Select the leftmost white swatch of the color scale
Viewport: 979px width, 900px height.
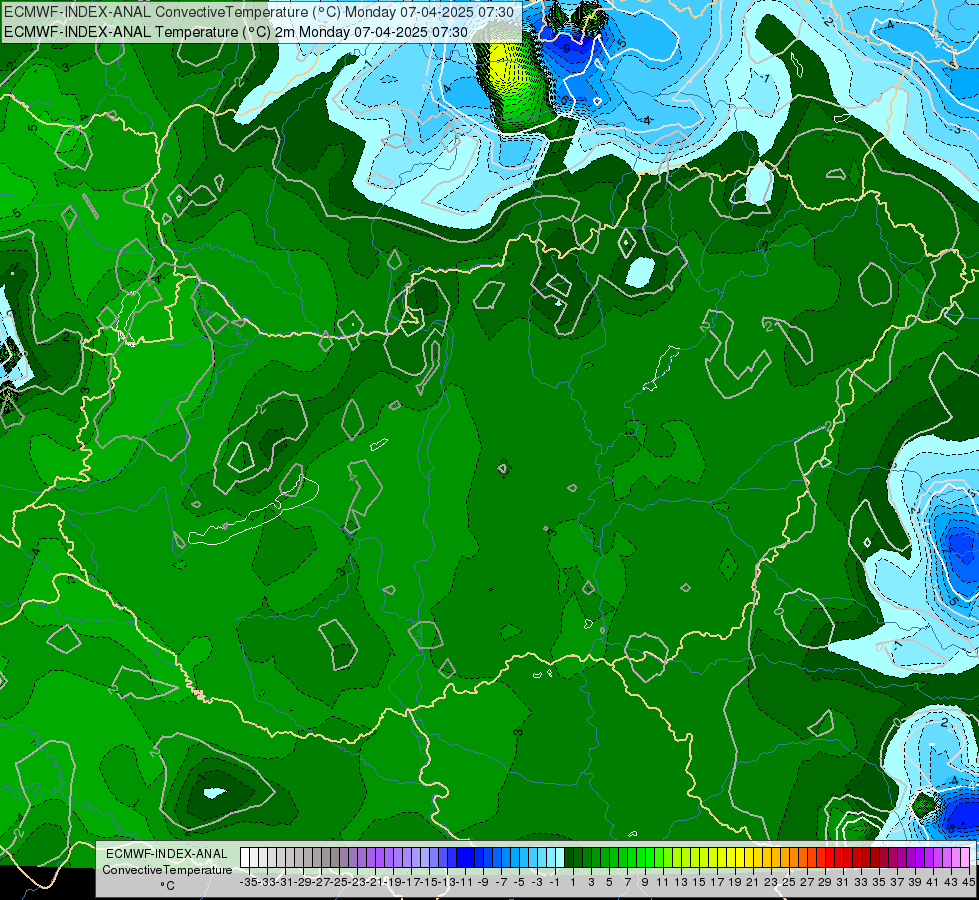point(245,857)
